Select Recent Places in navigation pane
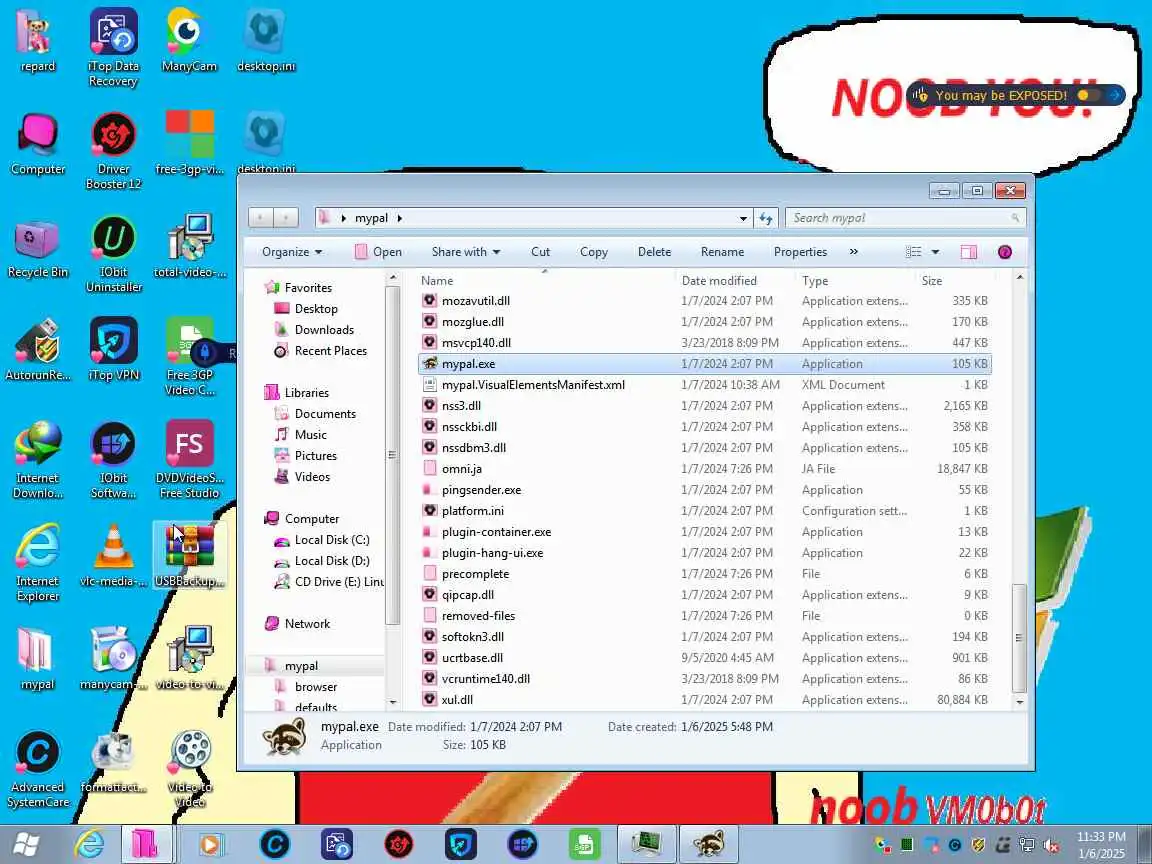Viewport: 1152px width, 864px height. [x=331, y=351]
